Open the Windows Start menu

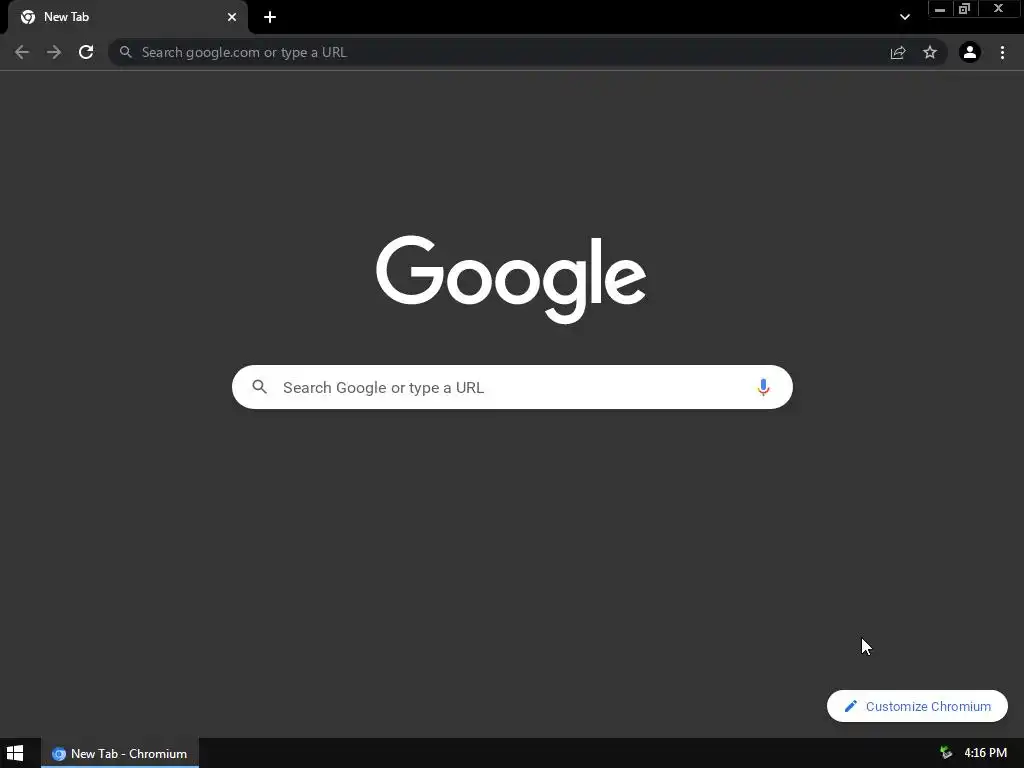[x=15, y=753]
